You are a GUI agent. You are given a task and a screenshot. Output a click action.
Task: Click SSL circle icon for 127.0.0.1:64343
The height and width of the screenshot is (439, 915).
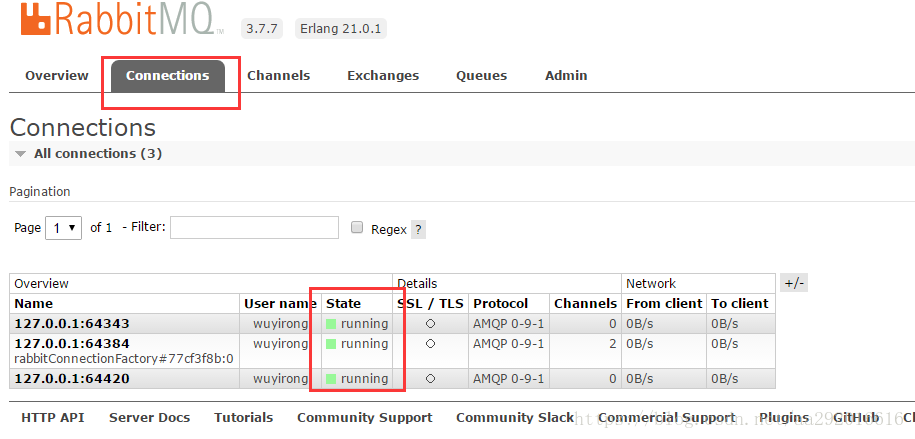pos(431,324)
